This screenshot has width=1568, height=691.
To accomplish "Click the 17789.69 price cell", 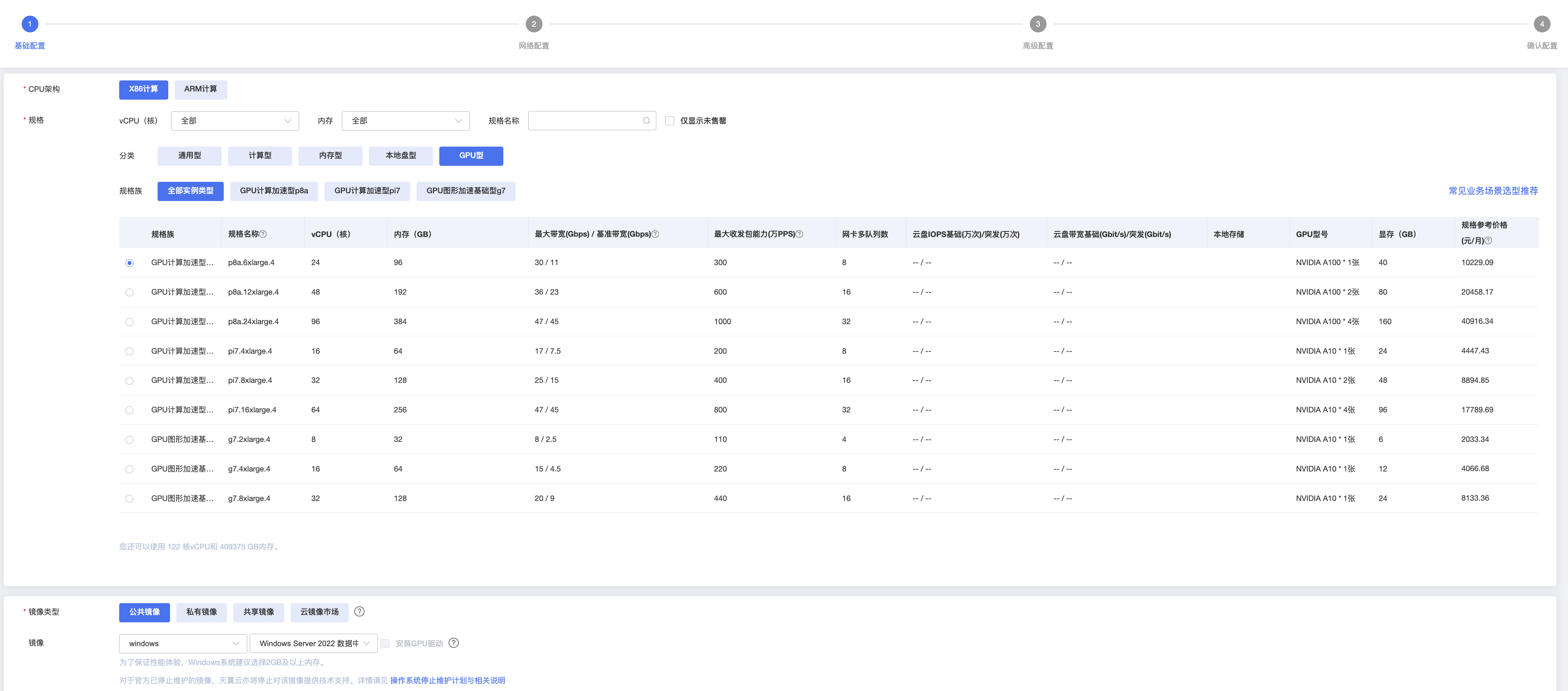I will pos(1477,410).
